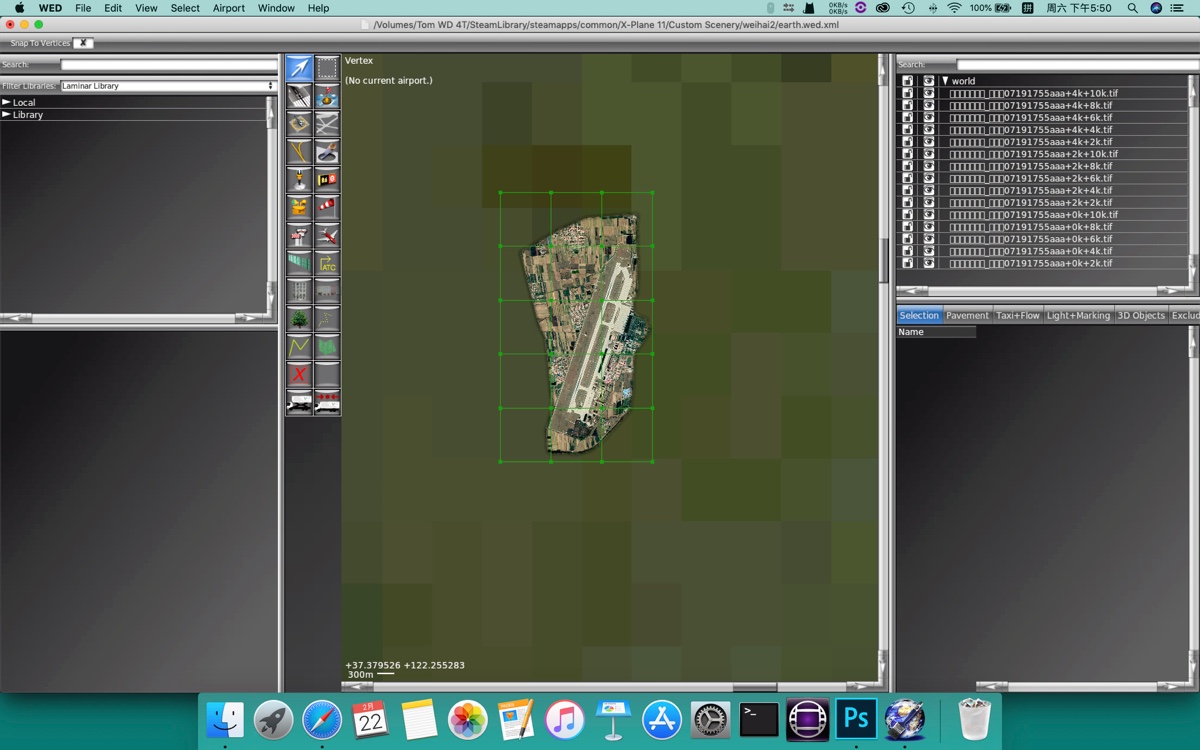Collapse the world hierarchy tree

[945, 81]
